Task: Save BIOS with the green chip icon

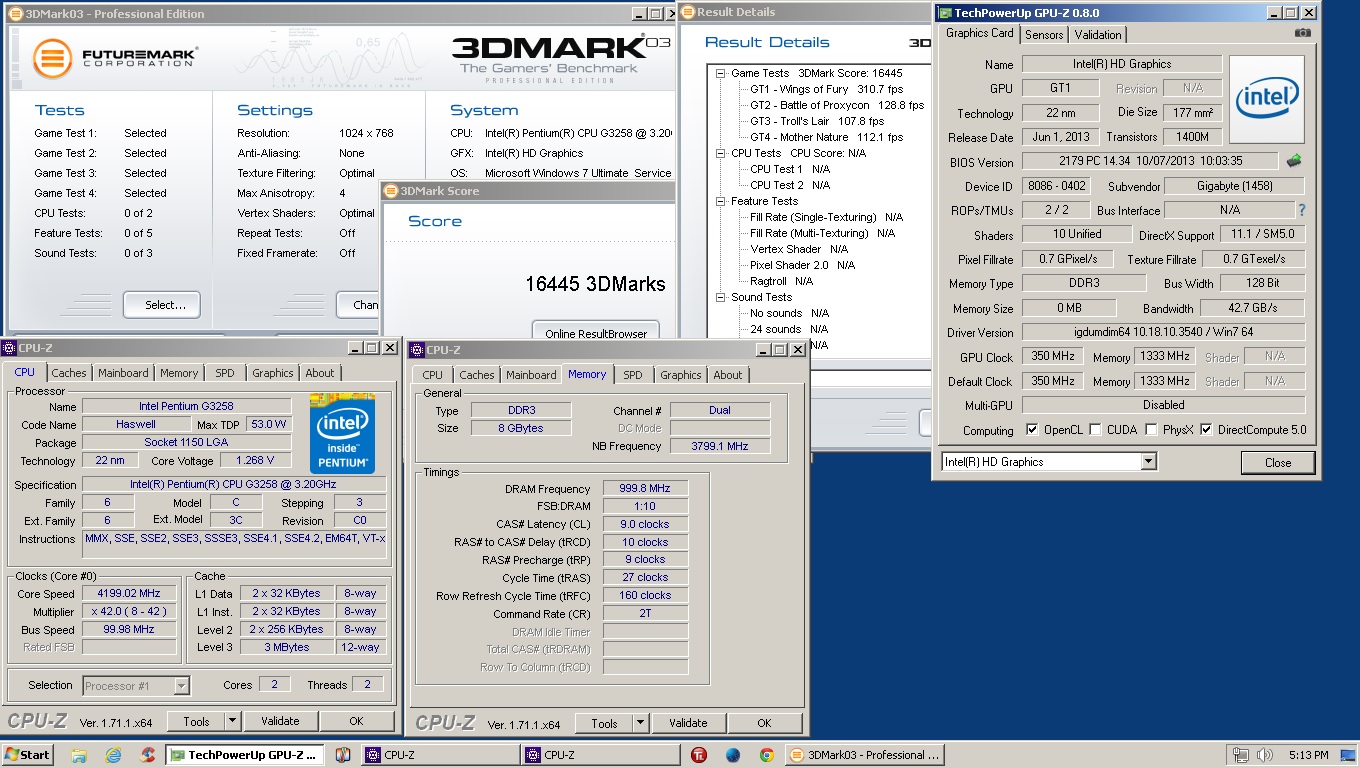Action: click(1294, 160)
